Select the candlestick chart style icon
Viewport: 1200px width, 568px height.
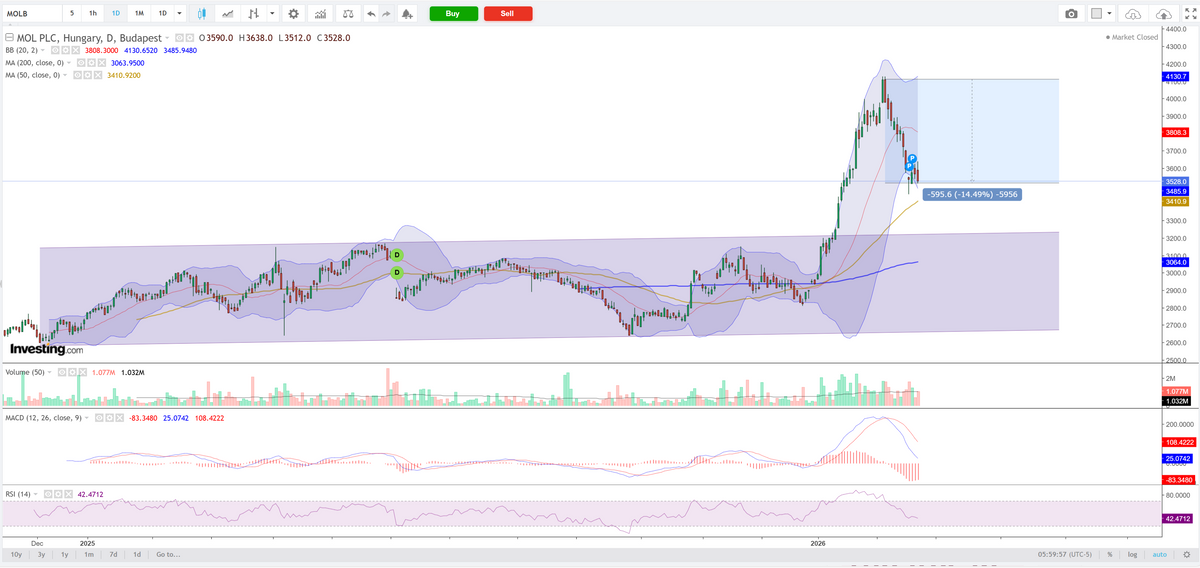[x=203, y=14]
